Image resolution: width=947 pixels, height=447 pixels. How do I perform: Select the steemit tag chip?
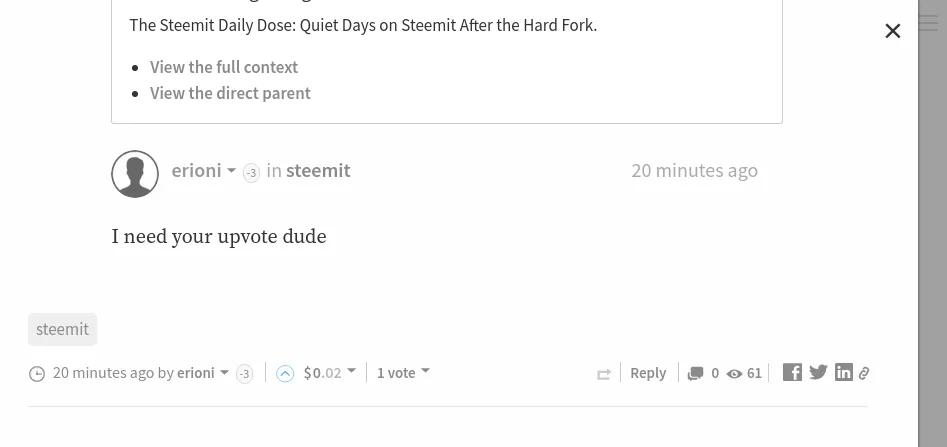(62, 329)
